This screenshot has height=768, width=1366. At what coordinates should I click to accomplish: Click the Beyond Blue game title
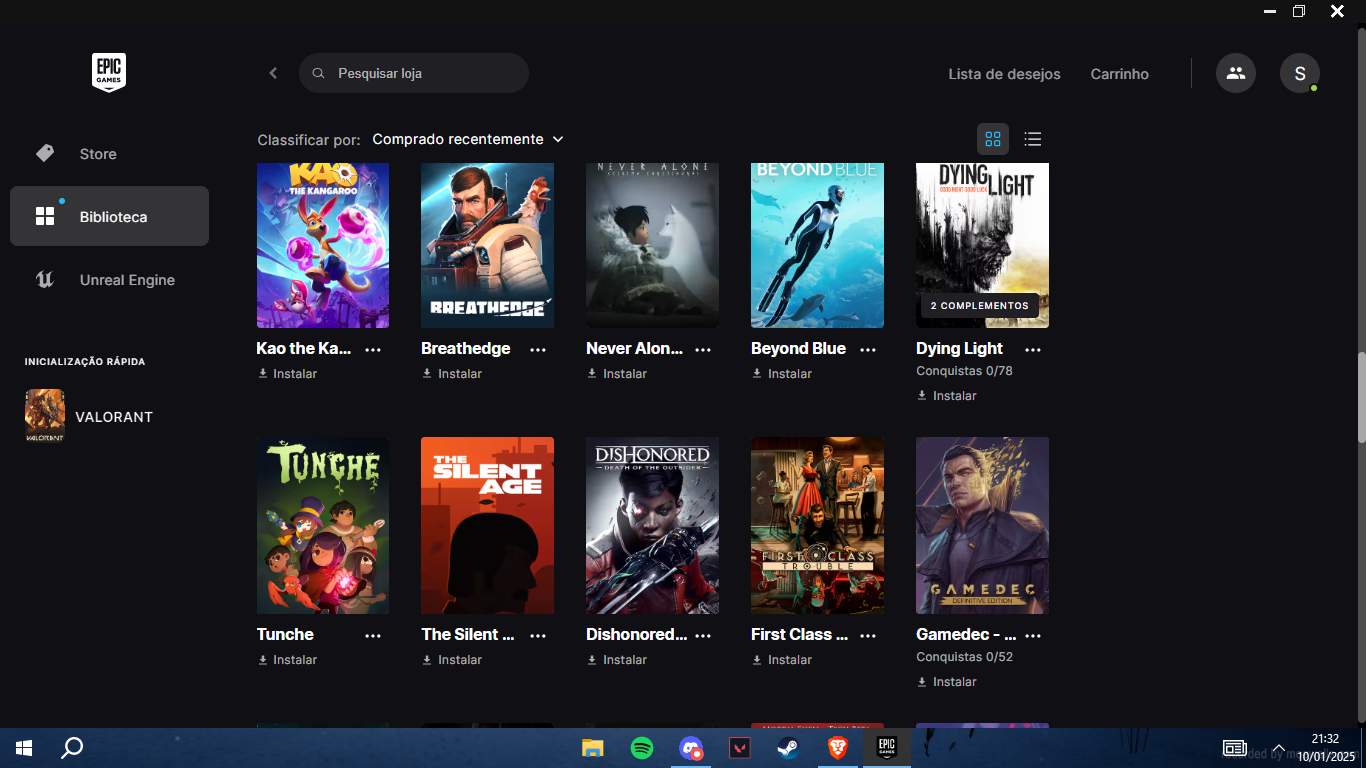click(x=798, y=348)
